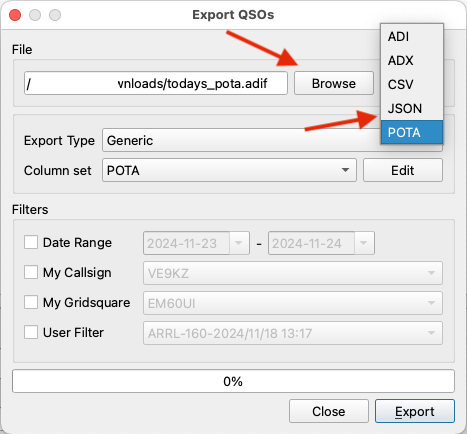Click the file path input field

point(156,83)
